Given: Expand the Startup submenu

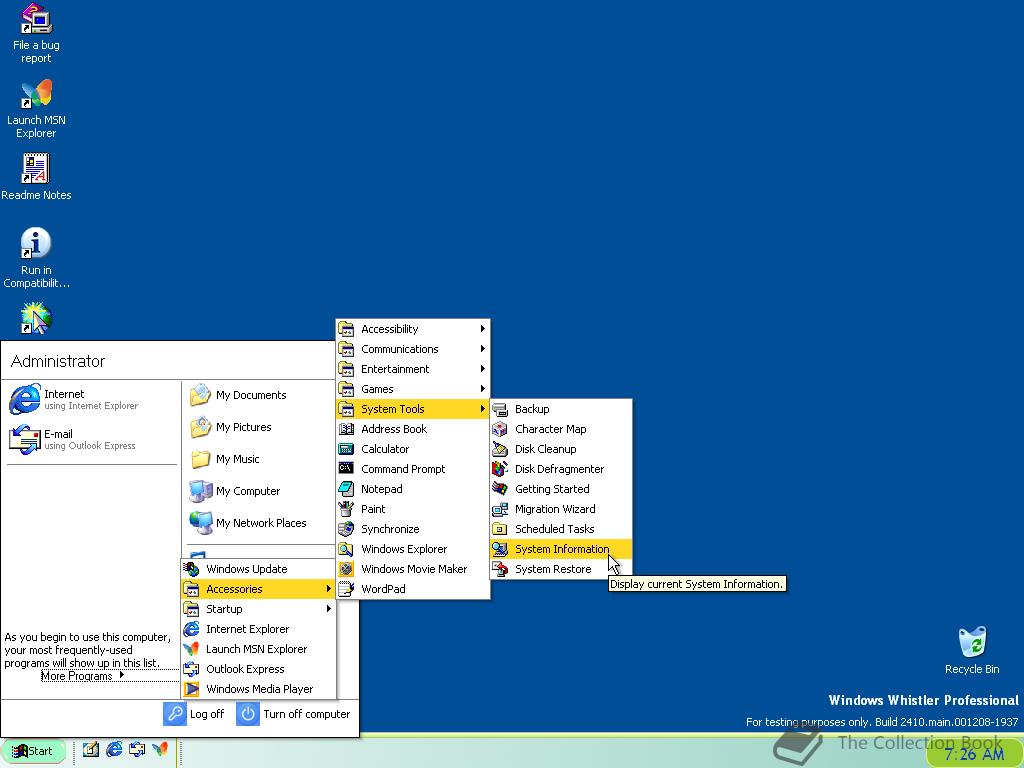Looking at the screenshot, I should (x=259, y=609).
